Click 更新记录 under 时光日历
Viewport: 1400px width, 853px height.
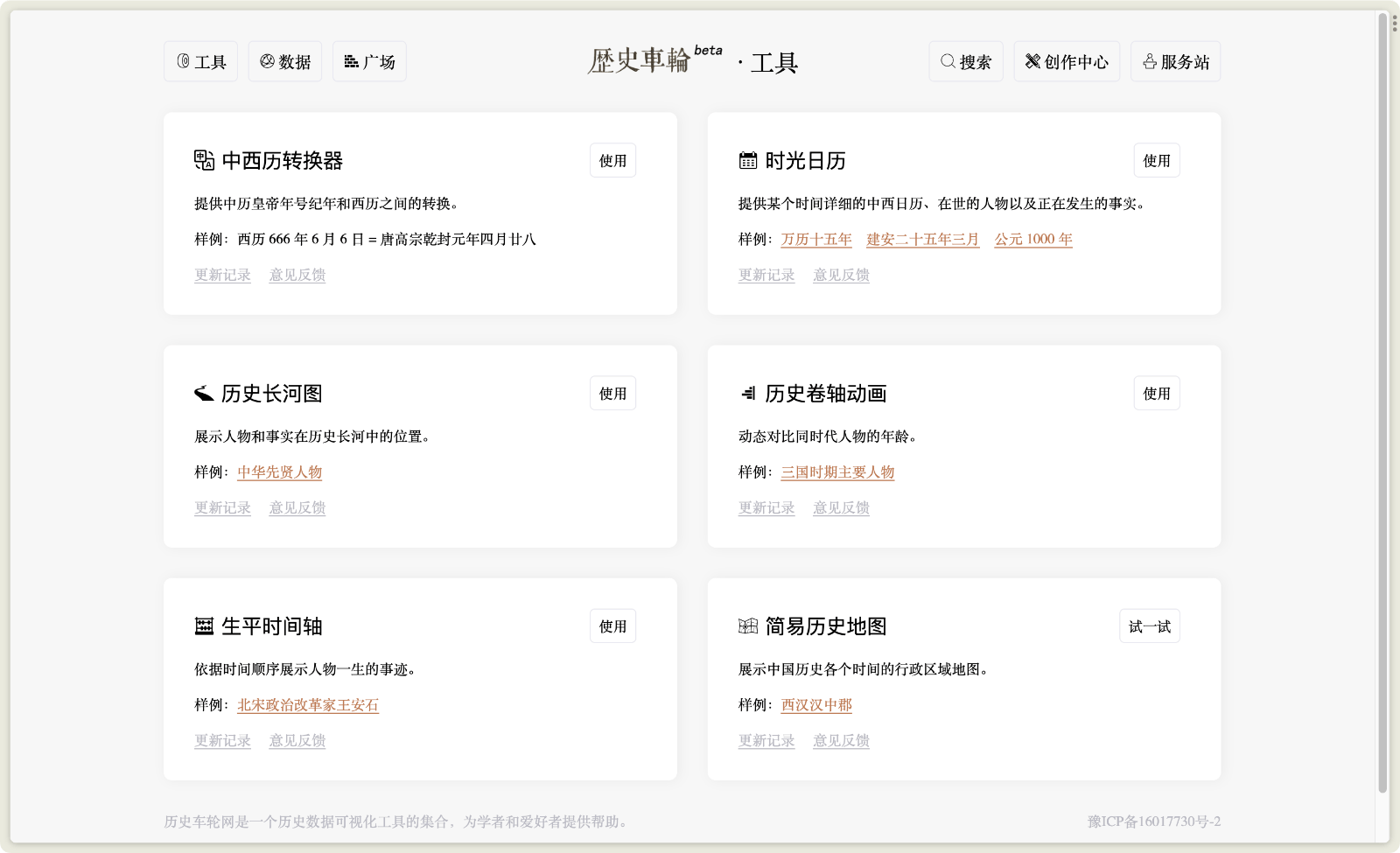(x=766, y=274)
